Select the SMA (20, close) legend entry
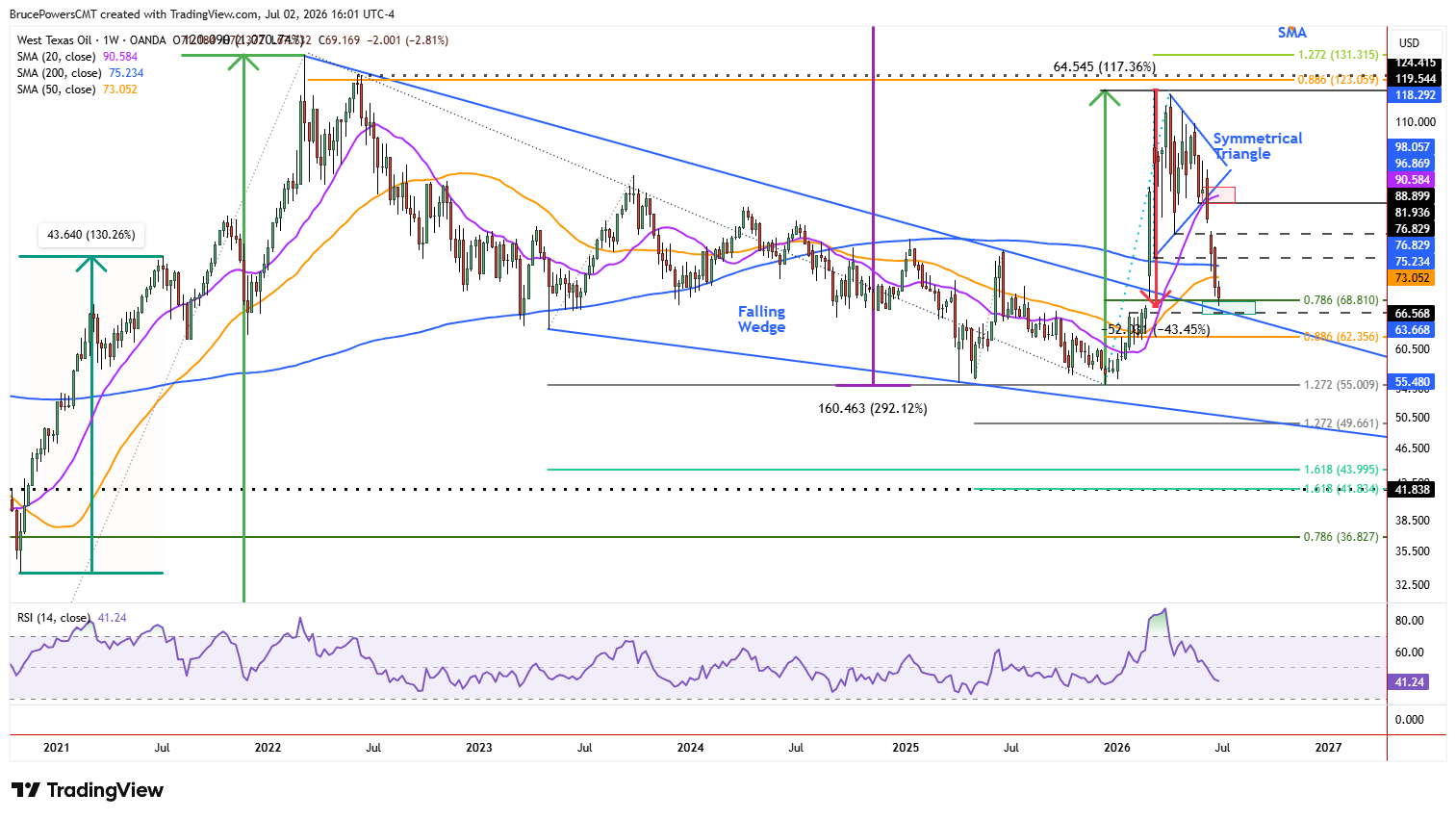 [x=78, y=57]
